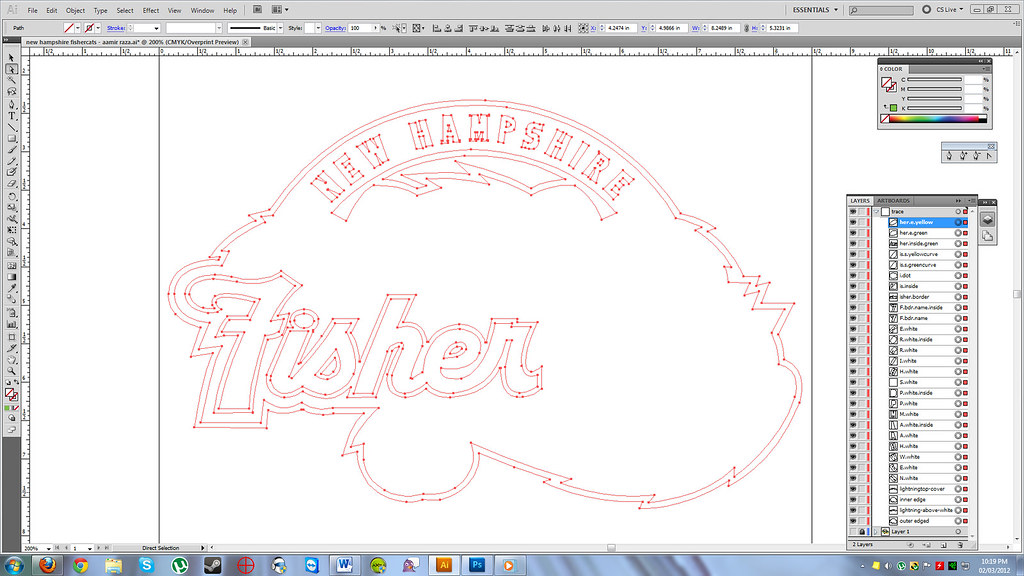The height and width of the screenshot is (576, 1024).
Task: Hide the i.dot sublayer
Action: point(853,276)
